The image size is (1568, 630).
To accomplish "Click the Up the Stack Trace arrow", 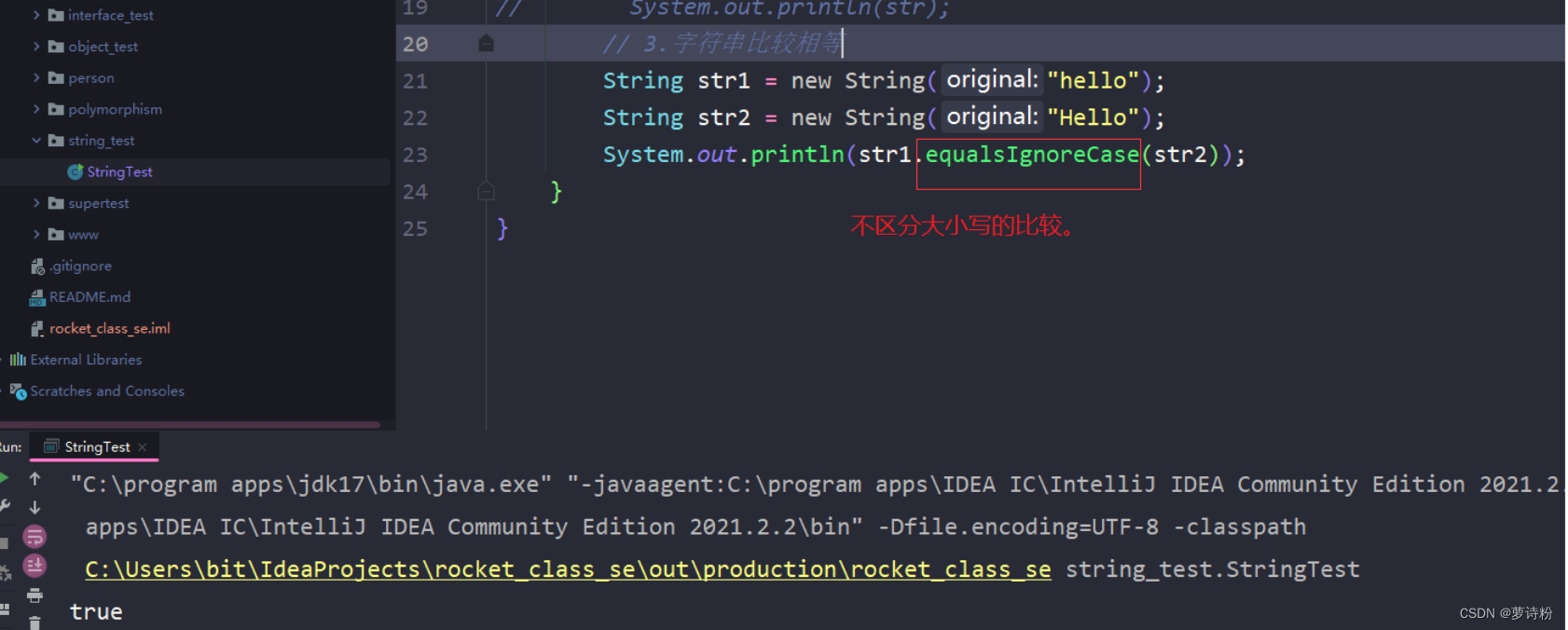I will [34, 478].
